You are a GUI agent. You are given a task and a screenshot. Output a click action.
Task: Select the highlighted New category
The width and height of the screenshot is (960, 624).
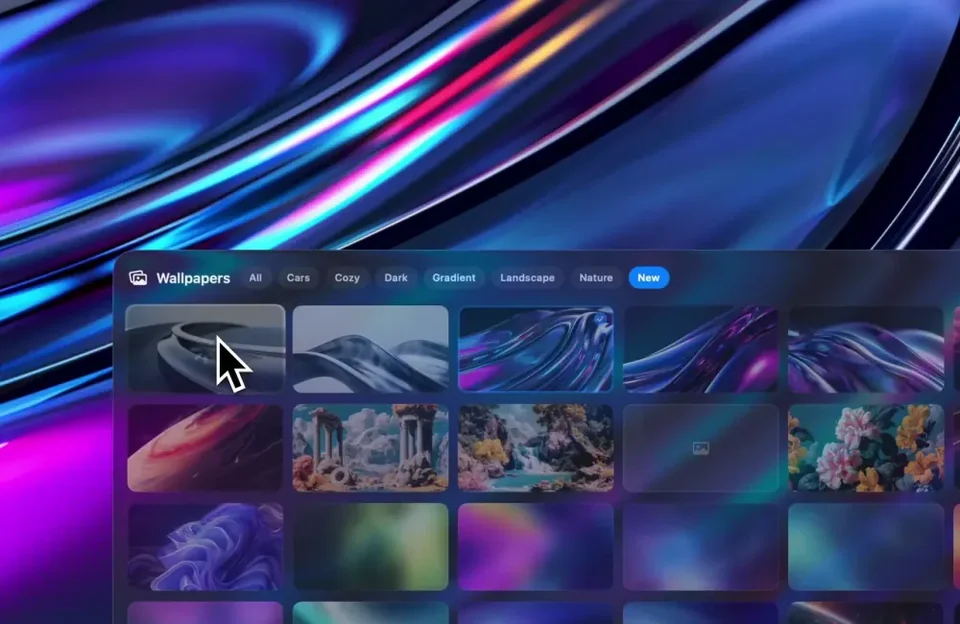pyautogui.click(x=649, y=278)
